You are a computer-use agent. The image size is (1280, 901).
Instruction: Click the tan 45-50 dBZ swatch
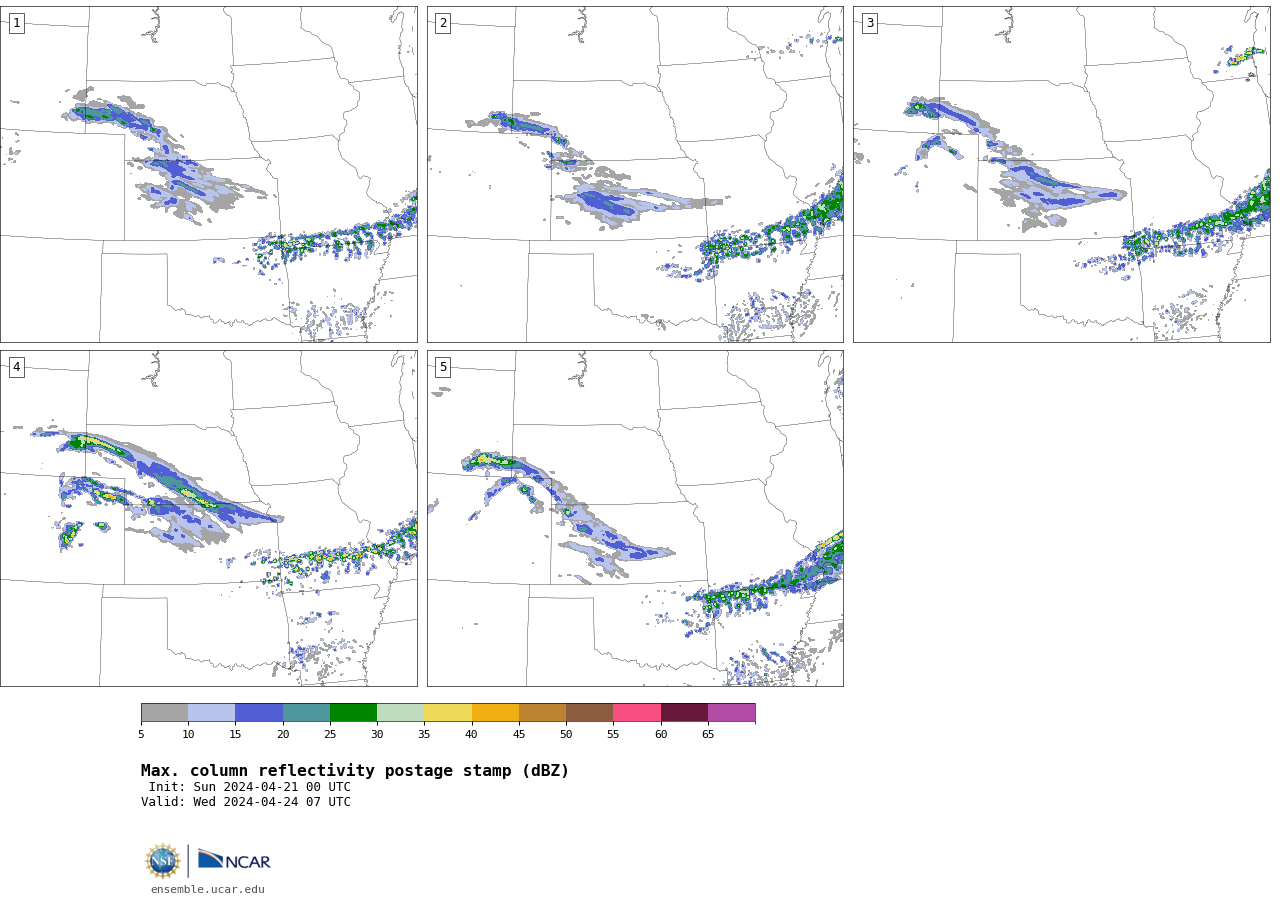click(542, 713)
